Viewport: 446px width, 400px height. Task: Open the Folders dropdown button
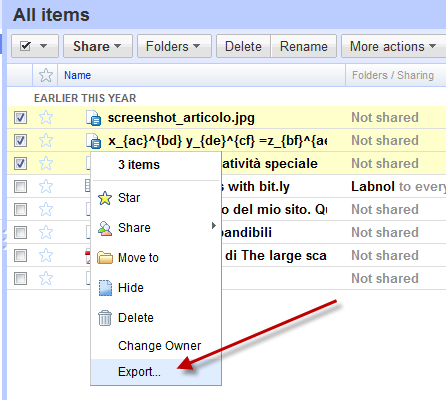click(174, 46)
